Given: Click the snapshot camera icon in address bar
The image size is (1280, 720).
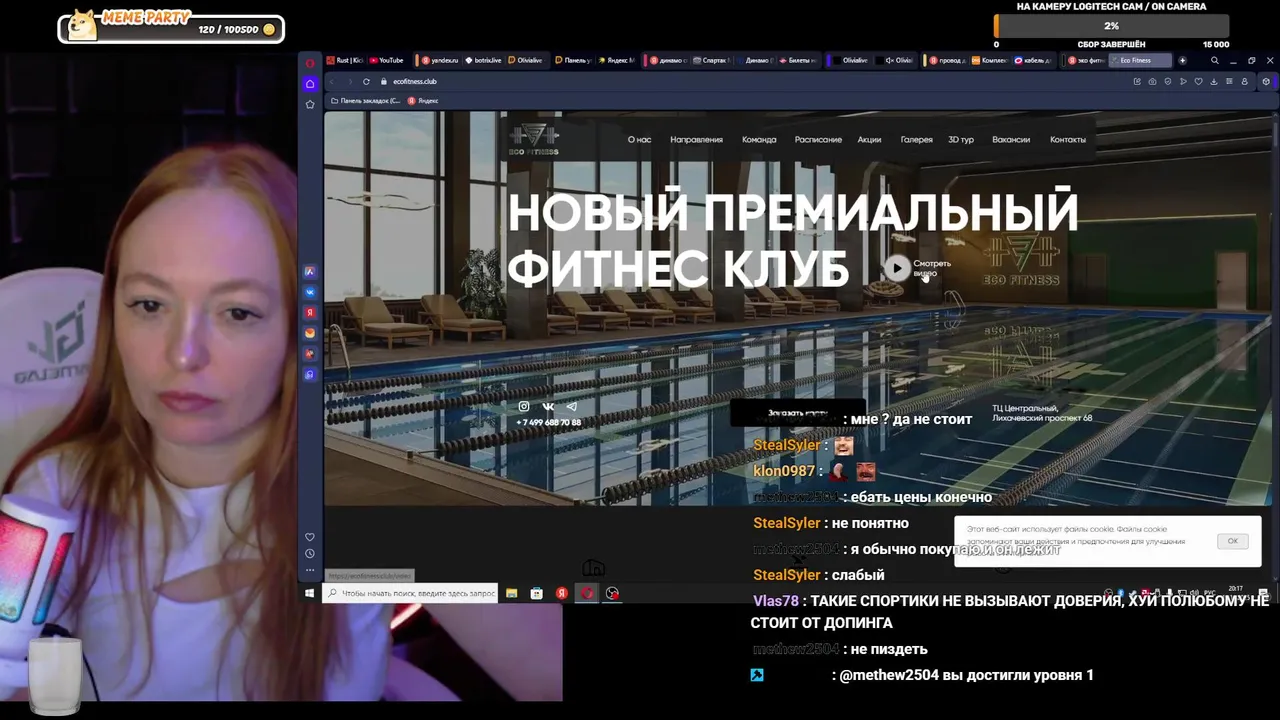Looking at the screenshot, I should 1152,81.
